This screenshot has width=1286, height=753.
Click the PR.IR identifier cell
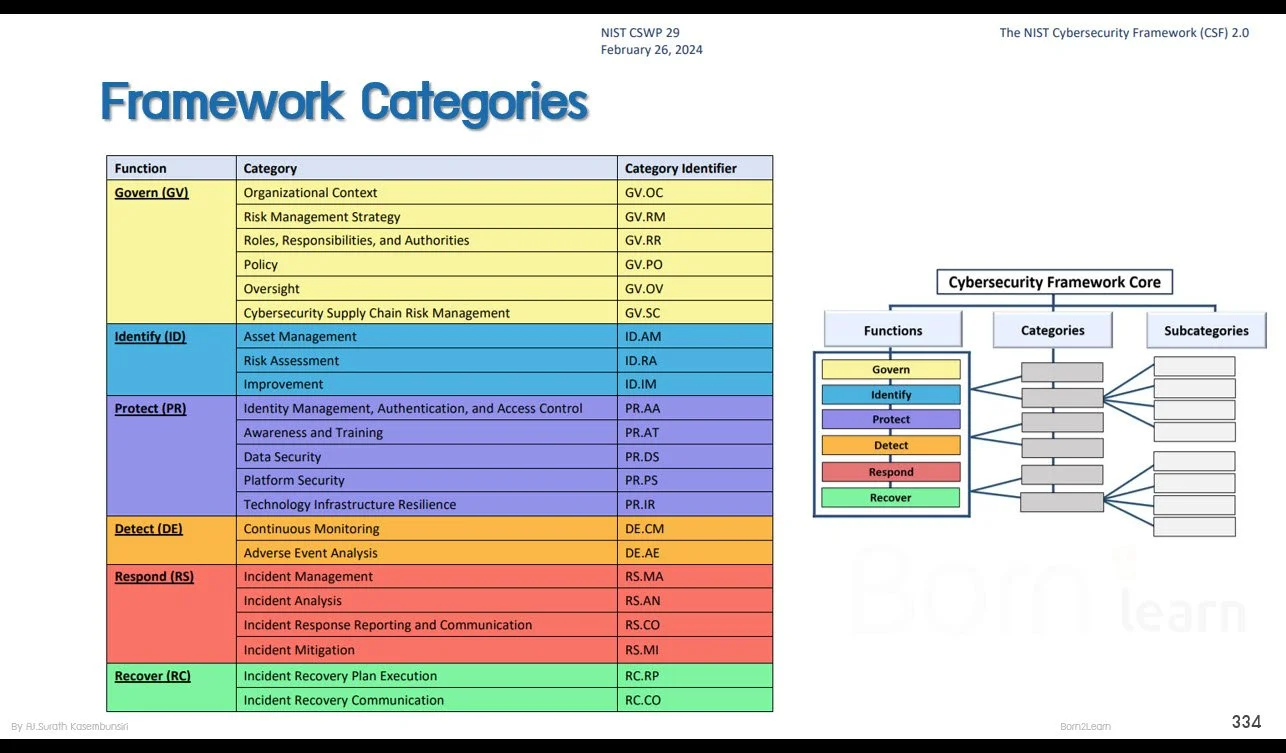[x=695, y=504]
